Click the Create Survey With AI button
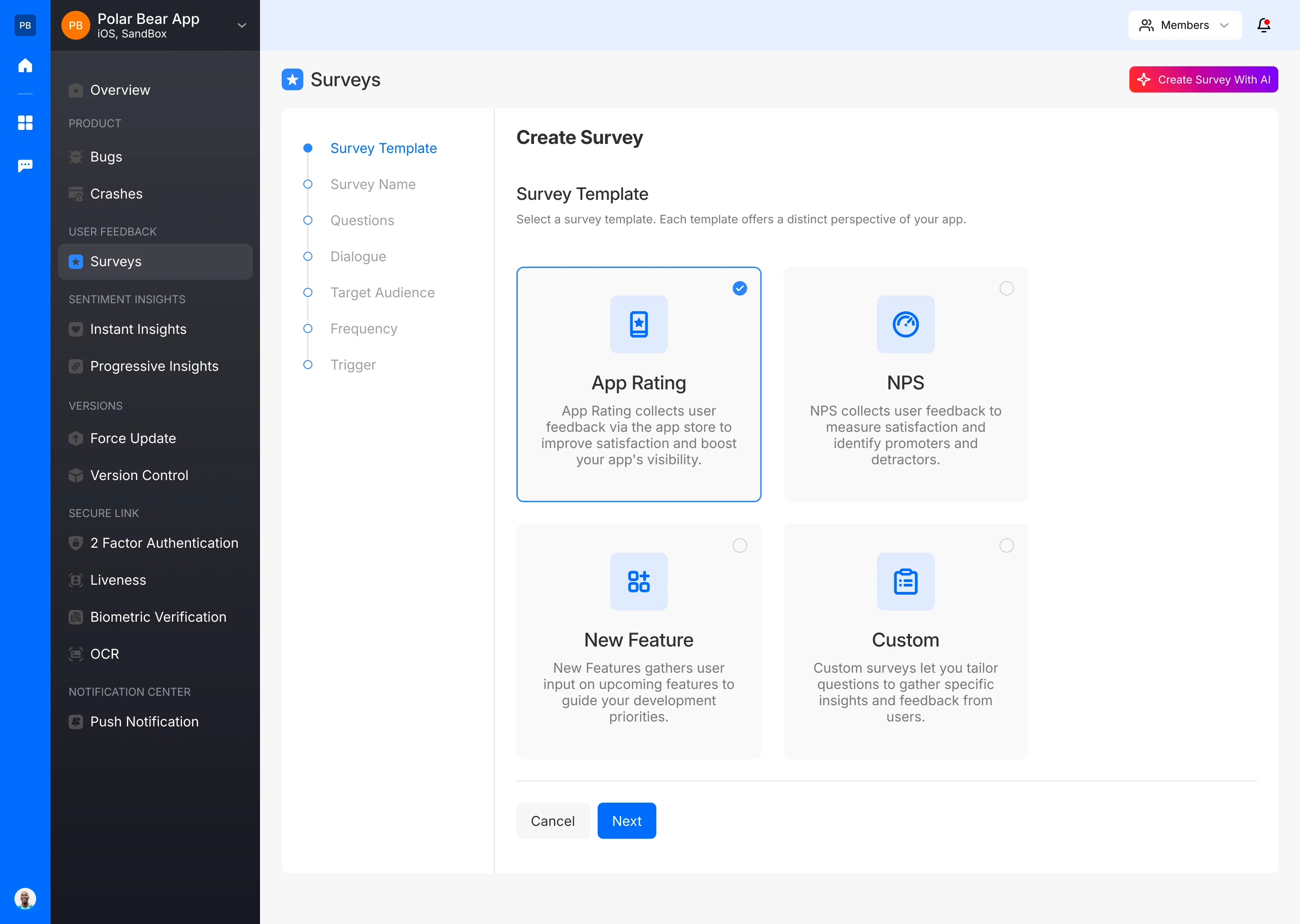The height and width of the screenshot is (924, 1300). click(x=1202, y=80)
